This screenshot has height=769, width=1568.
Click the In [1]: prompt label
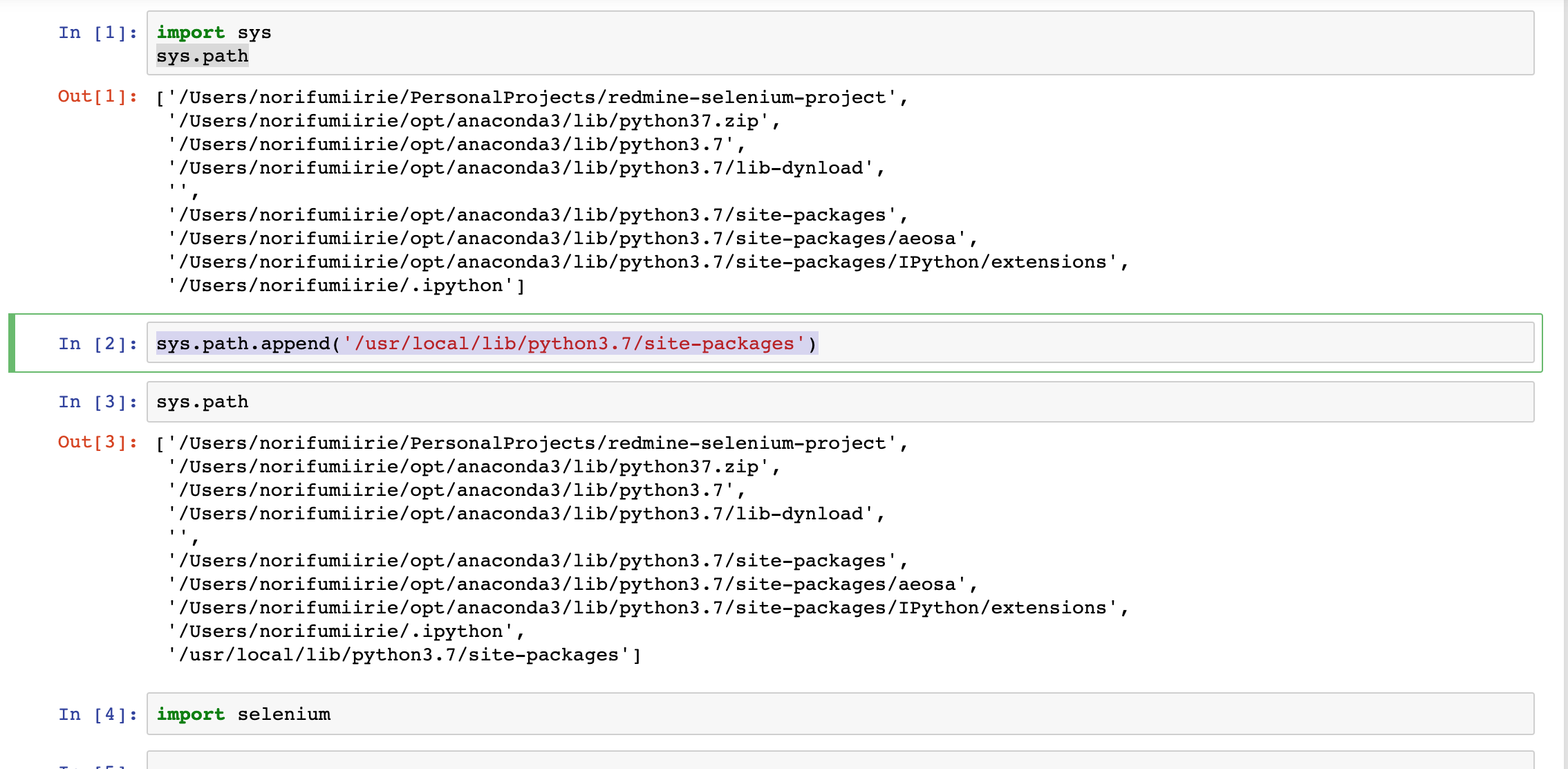tap(97, 32)
